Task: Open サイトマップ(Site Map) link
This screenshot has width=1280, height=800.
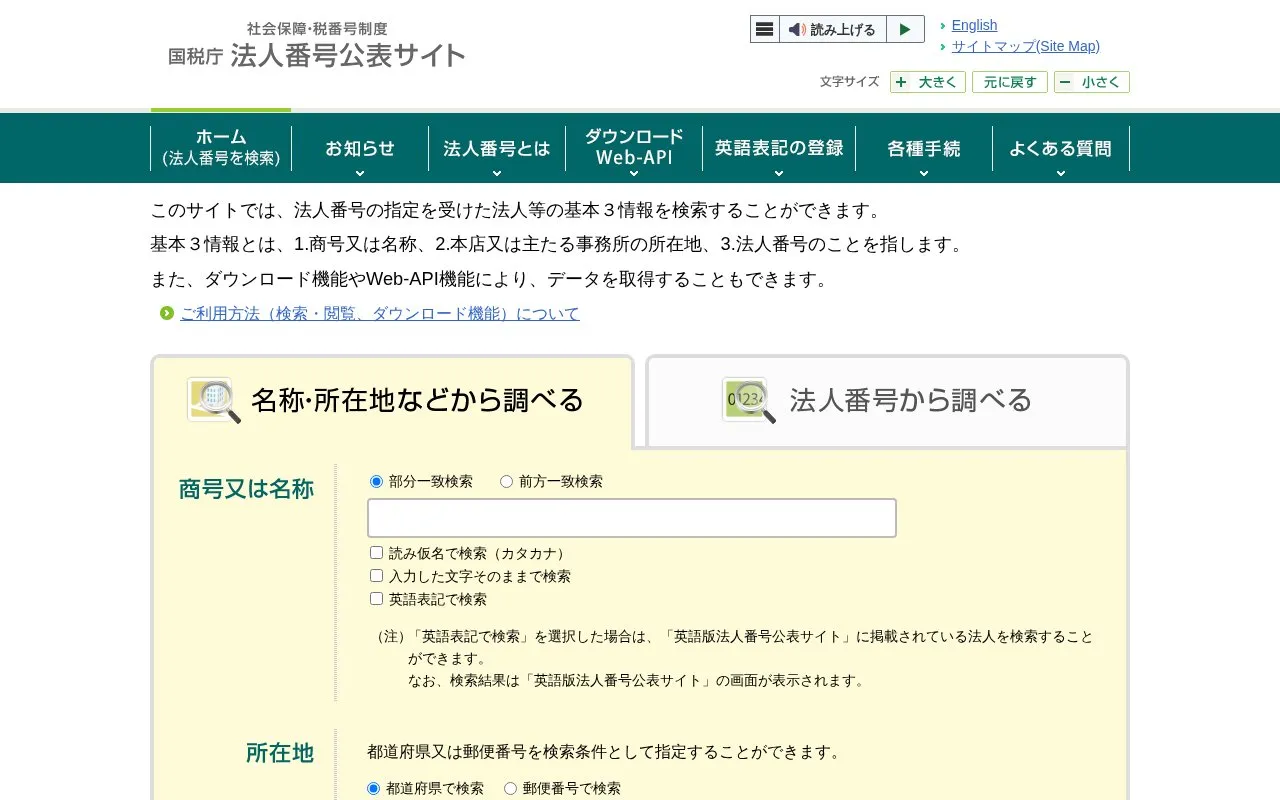Action: [1025, 46]
